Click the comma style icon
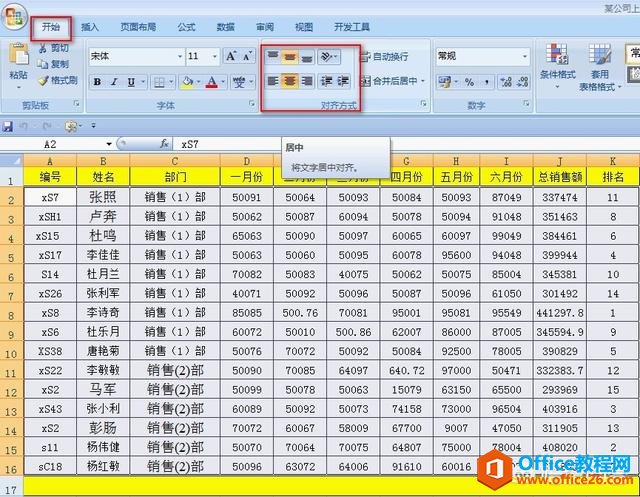The height and width of the screenshot is (497, 640). [487, 82]
